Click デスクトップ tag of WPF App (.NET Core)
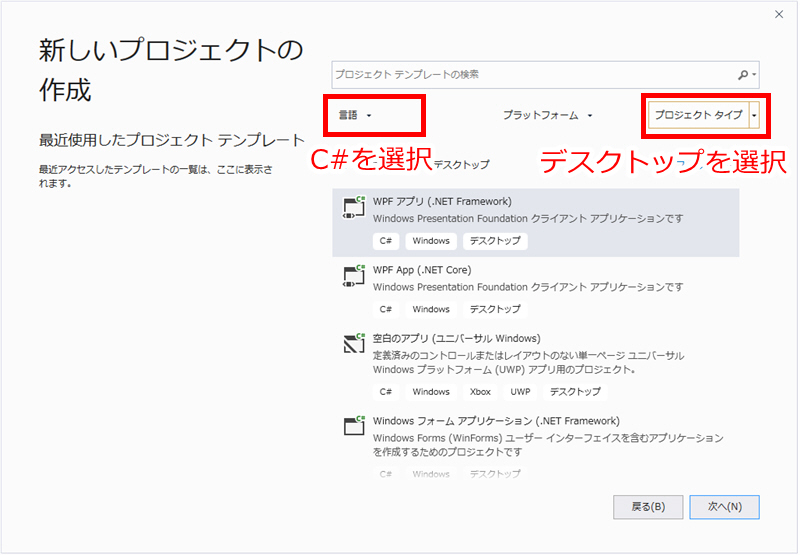 (495, 309)
